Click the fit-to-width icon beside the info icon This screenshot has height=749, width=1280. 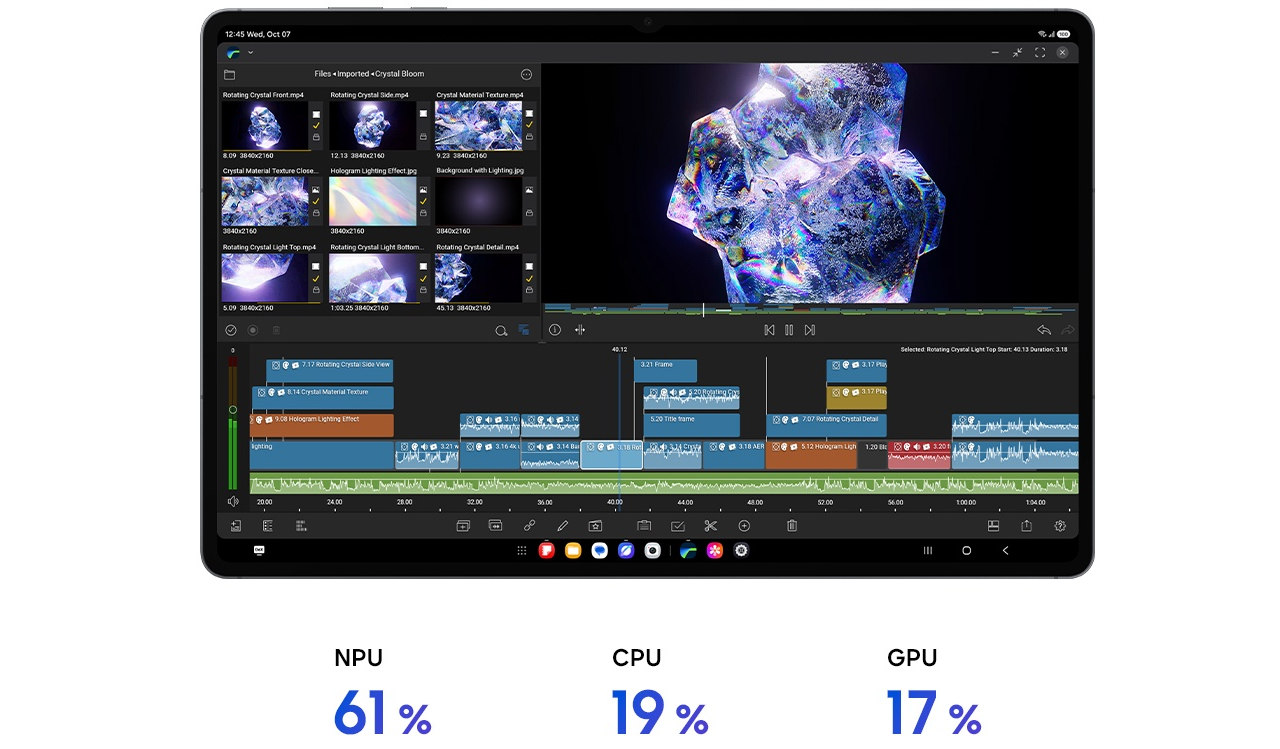click(580, 330)
